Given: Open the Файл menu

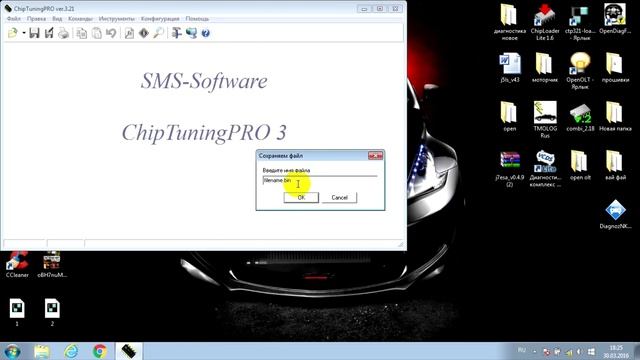Looking at the screenshot, I should pyautogui.click(x=13, y=19).
